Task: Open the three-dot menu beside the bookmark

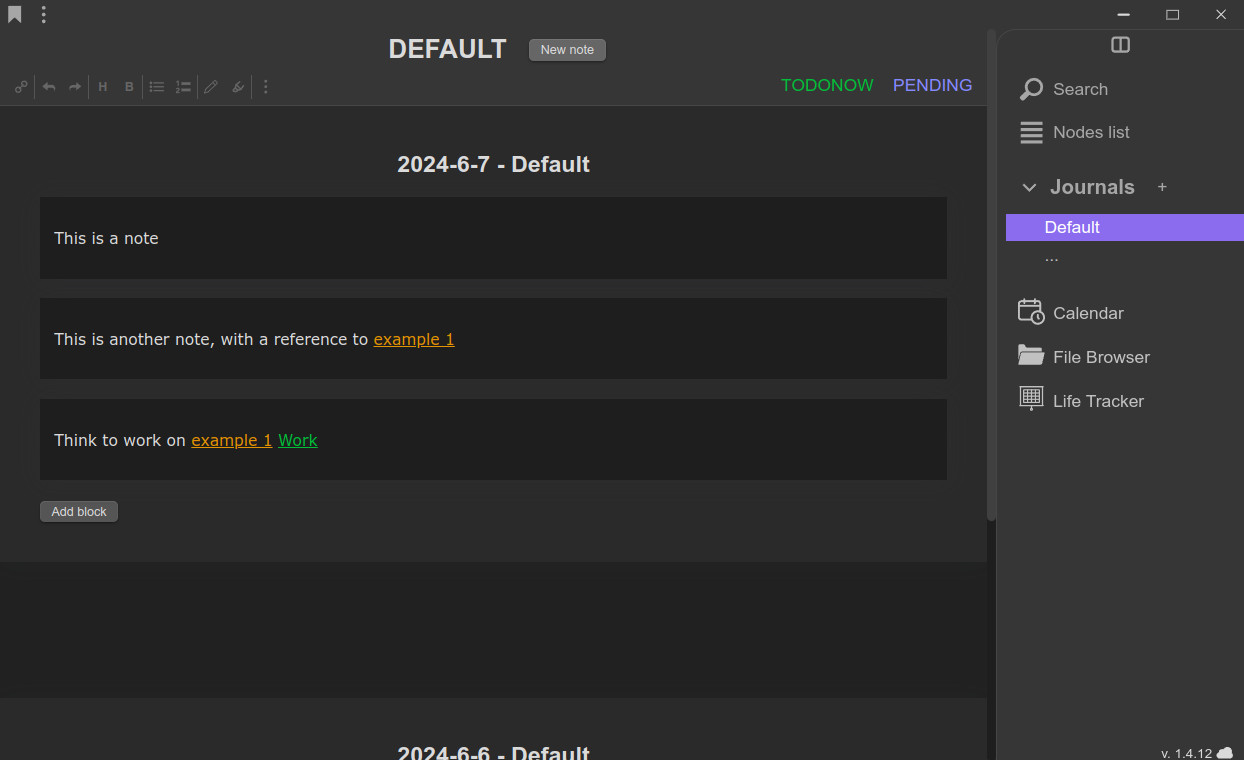Action: [x=43, y=15]
